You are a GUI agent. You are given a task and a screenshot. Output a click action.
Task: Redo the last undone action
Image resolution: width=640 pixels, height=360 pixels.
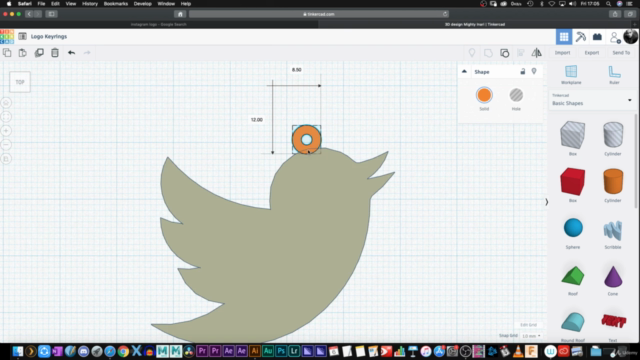point(87,53)
